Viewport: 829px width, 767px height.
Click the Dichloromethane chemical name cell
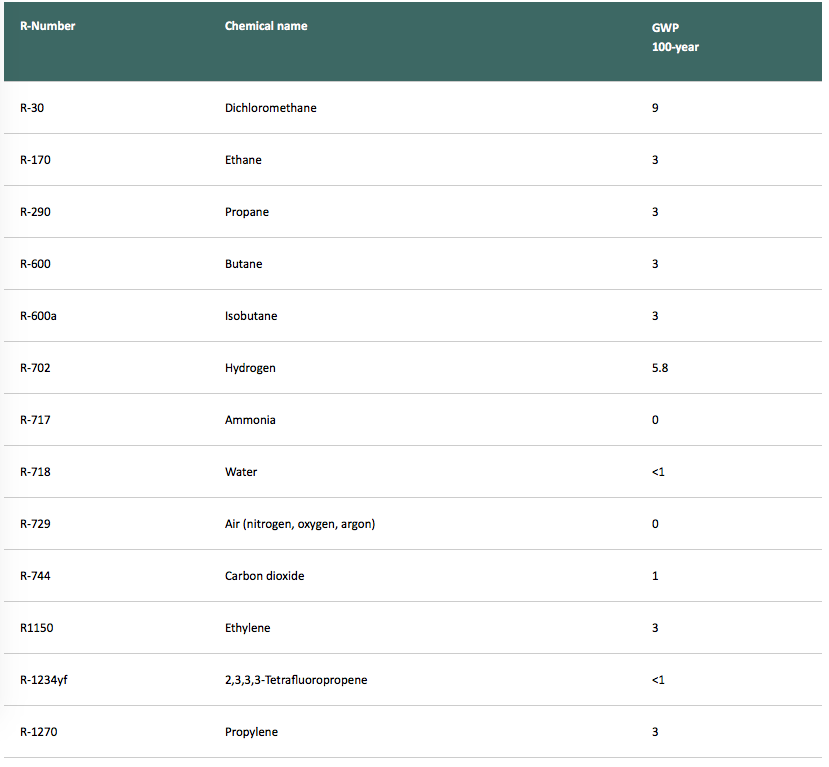pos(271,108)
